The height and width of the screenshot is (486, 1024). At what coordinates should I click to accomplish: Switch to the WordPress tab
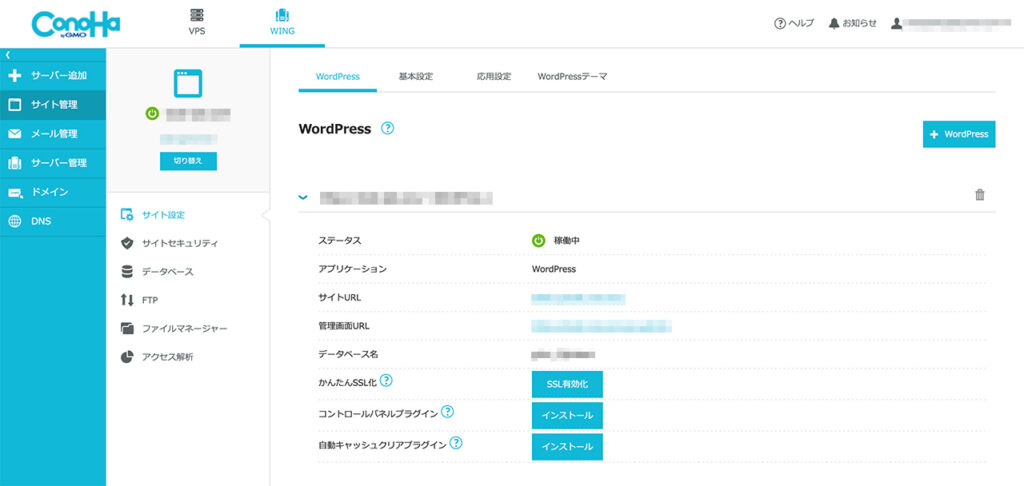coord(338,76)
